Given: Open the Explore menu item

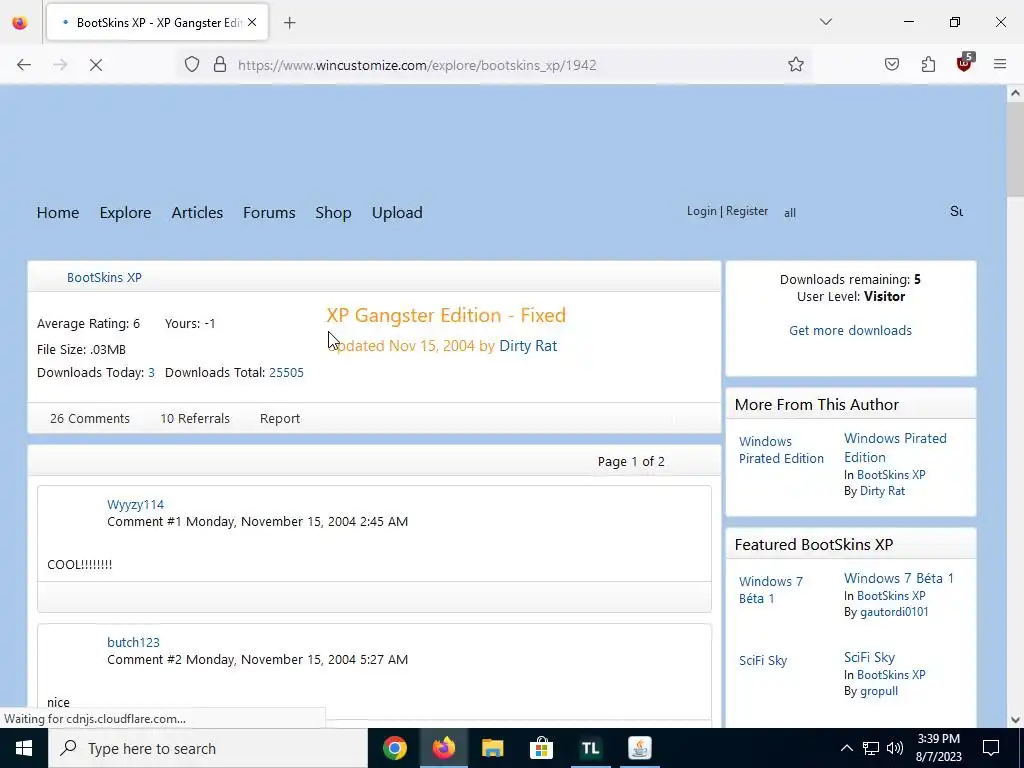Looking at the screenshot, I should tap(125, 213).
